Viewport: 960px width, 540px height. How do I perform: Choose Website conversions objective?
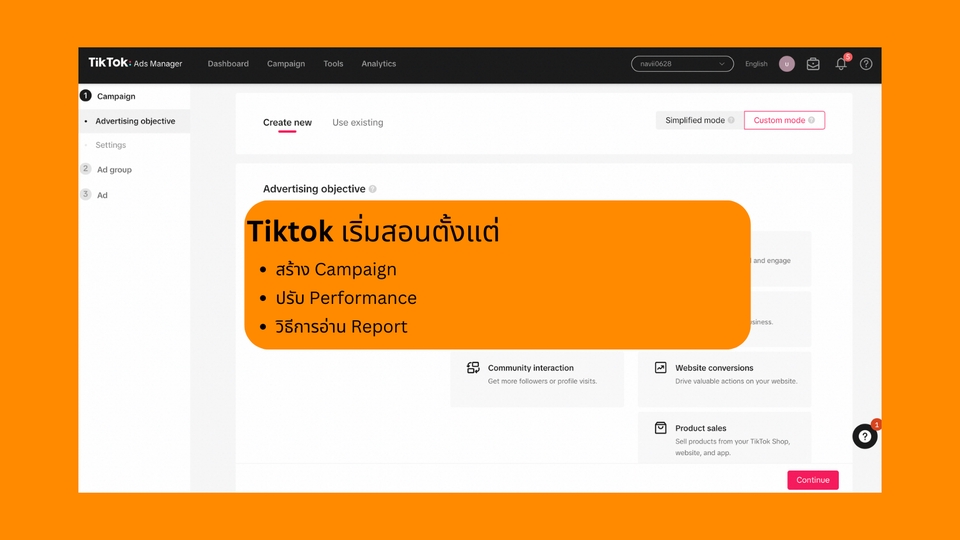point(724,379)
